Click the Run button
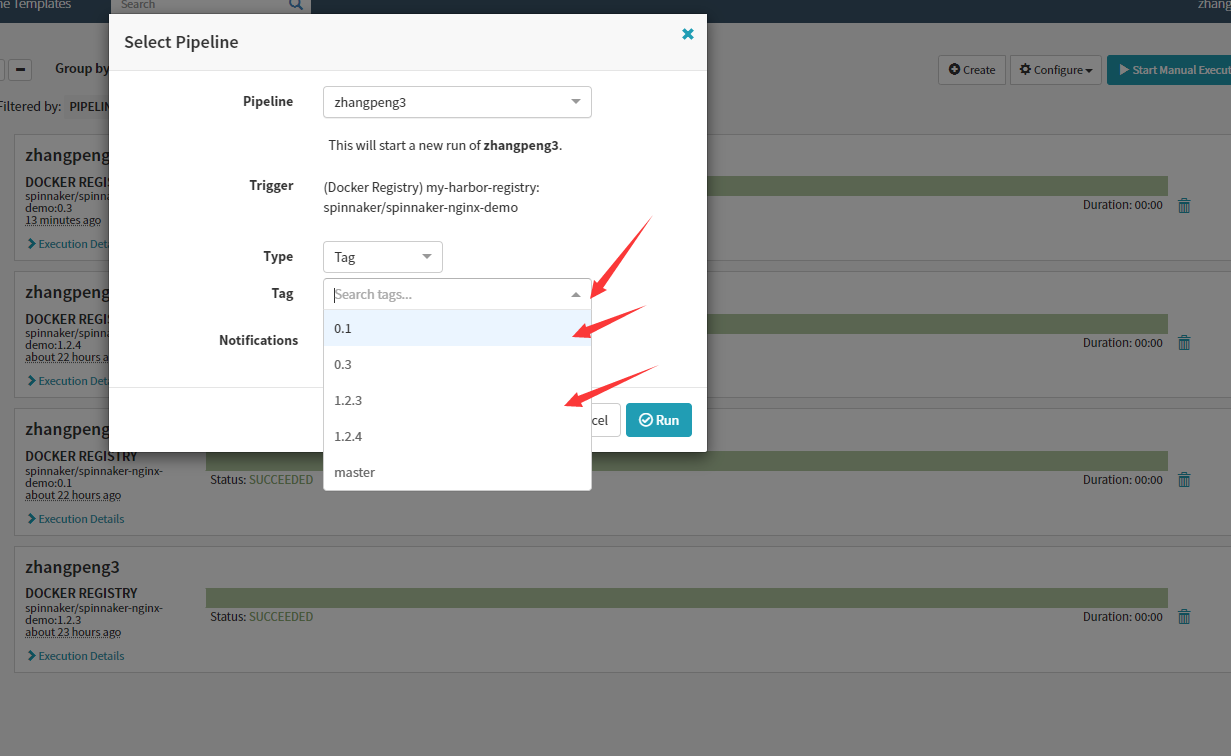1231x756 pixels. [659, 420]
